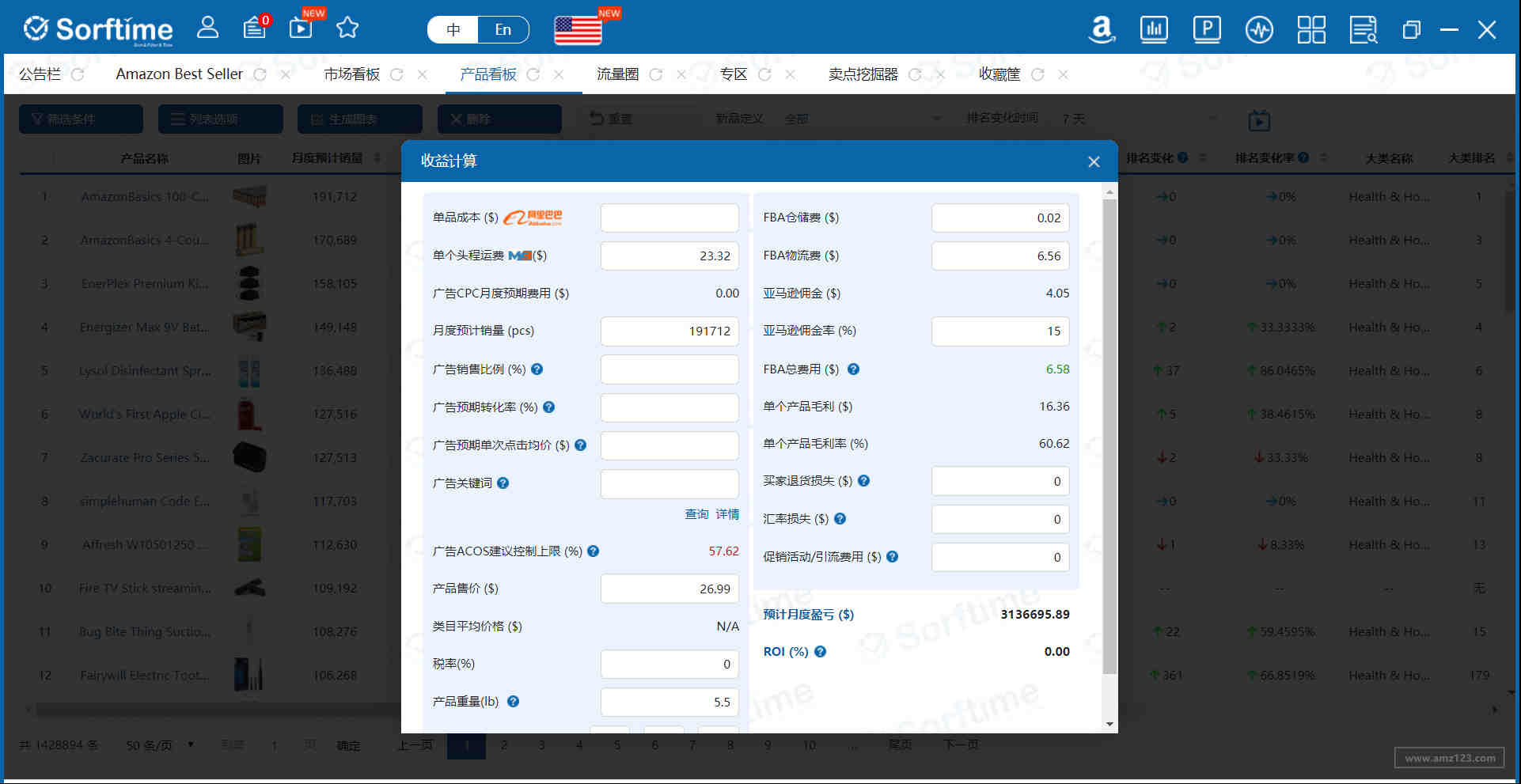1521x784 pixels.
Task: Go to page 2 in pagination
Action: click(504, 745)
